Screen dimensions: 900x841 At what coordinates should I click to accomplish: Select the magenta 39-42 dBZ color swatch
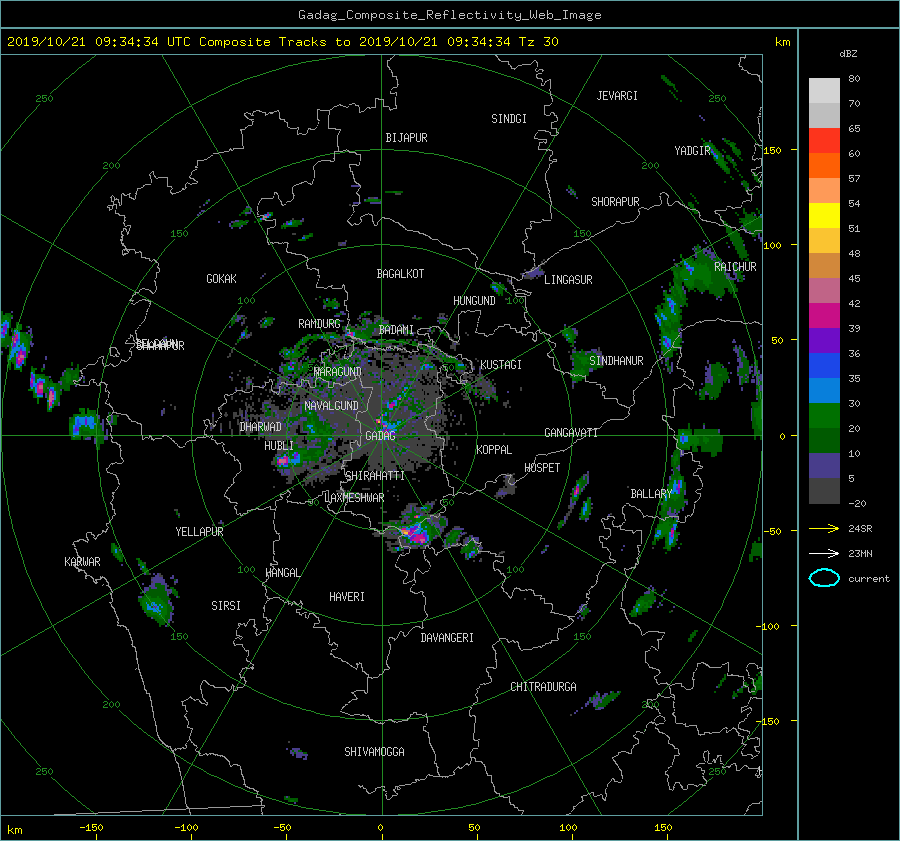pos(824,316)
